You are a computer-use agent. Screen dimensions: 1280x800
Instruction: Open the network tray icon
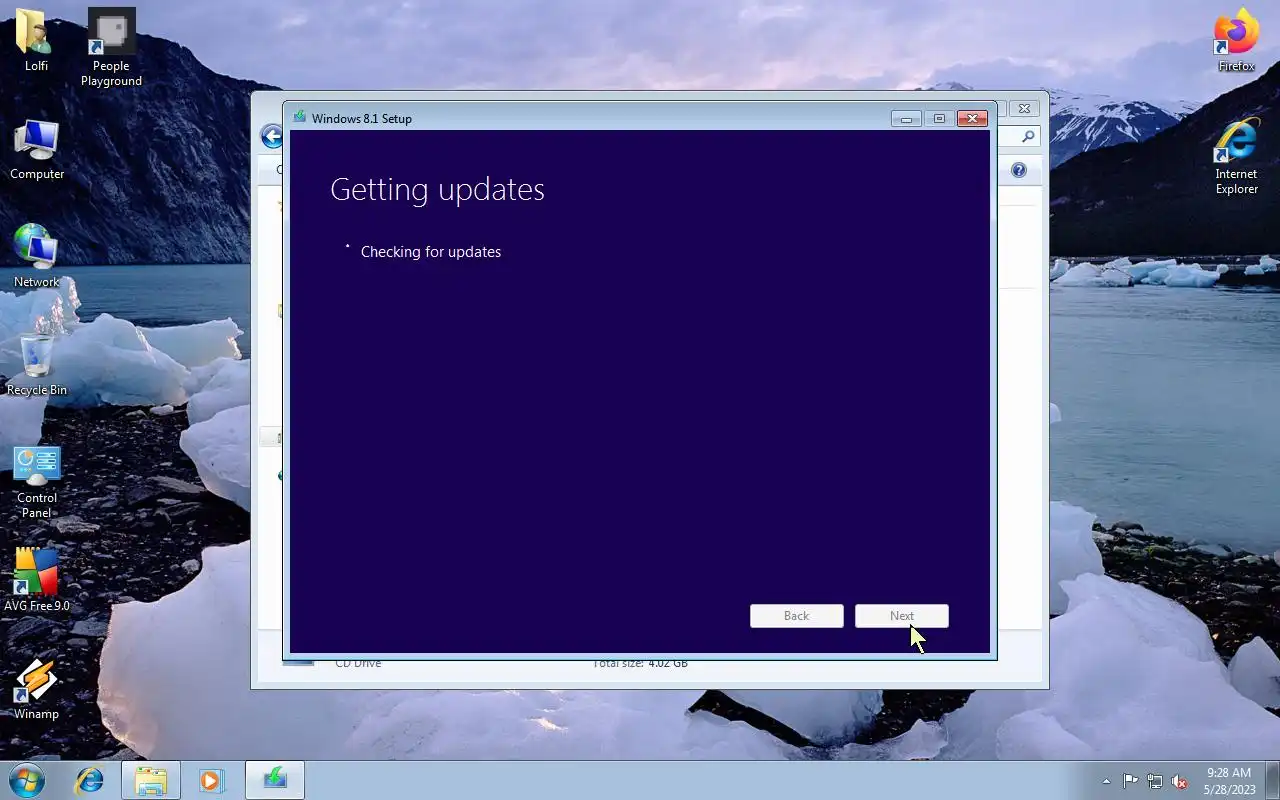point(1155,781)
